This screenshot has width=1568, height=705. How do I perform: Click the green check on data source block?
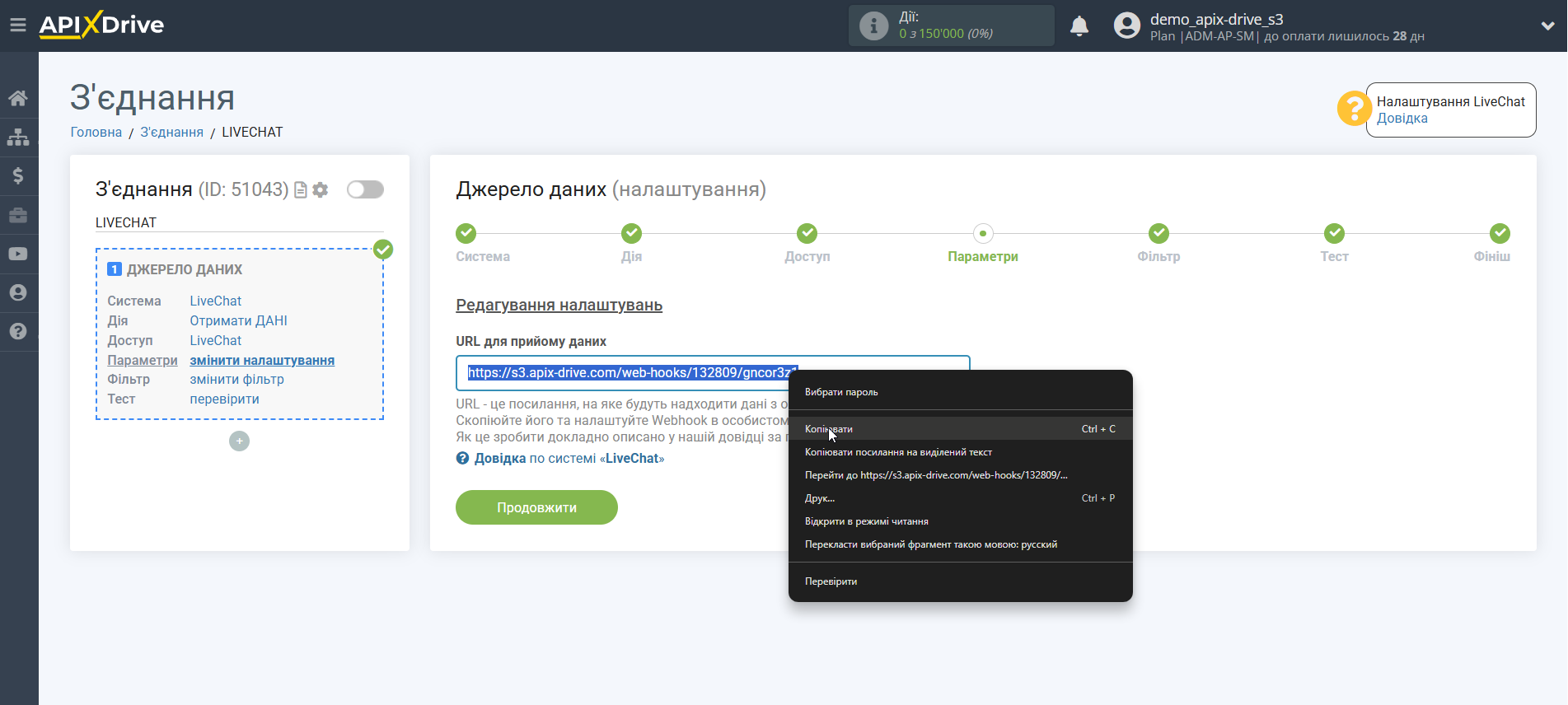click(x=383, y=250)
